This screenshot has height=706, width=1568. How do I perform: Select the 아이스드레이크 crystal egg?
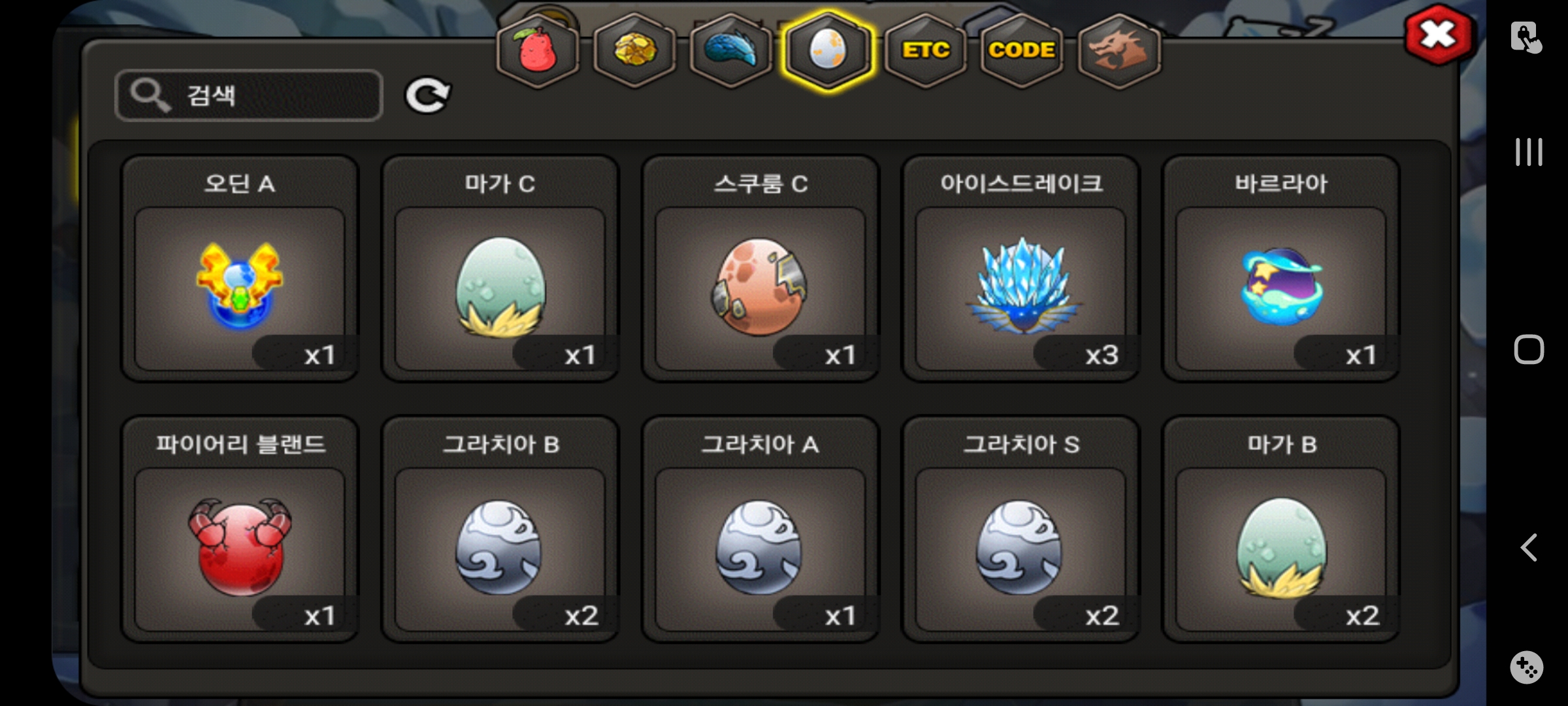pos(1021,268)
